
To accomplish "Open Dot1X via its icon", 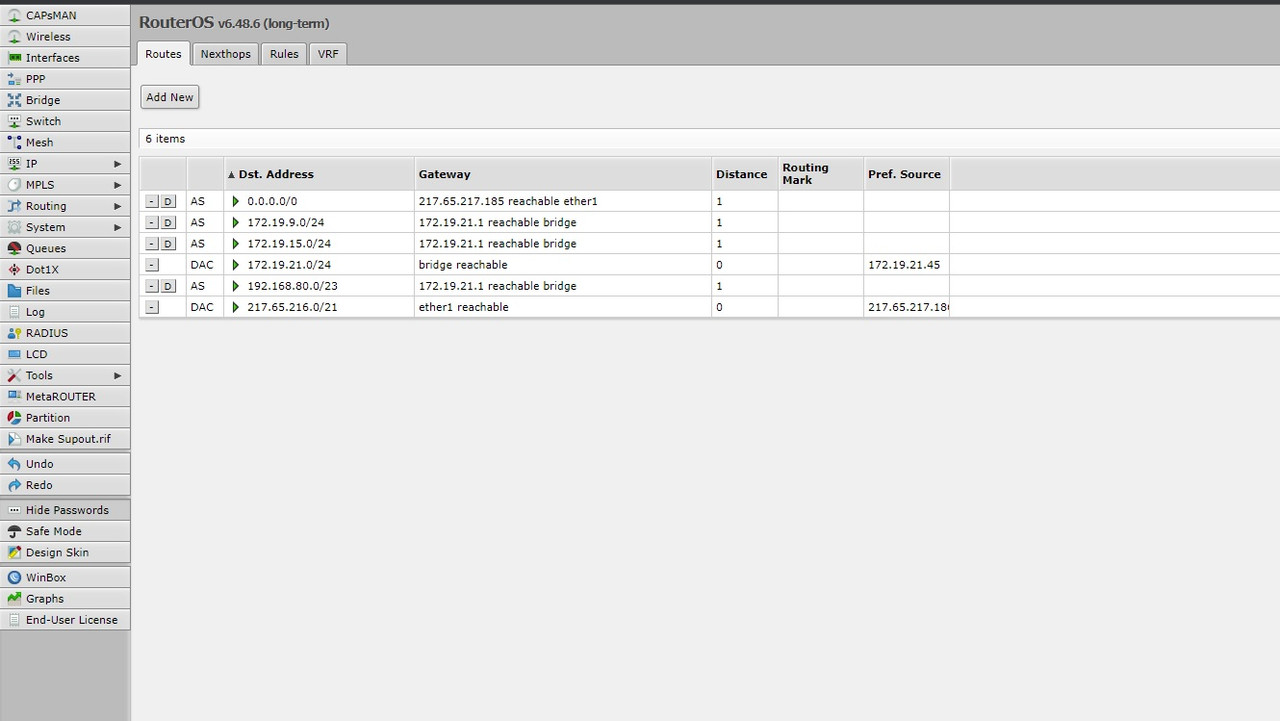I will click(14, 270).
